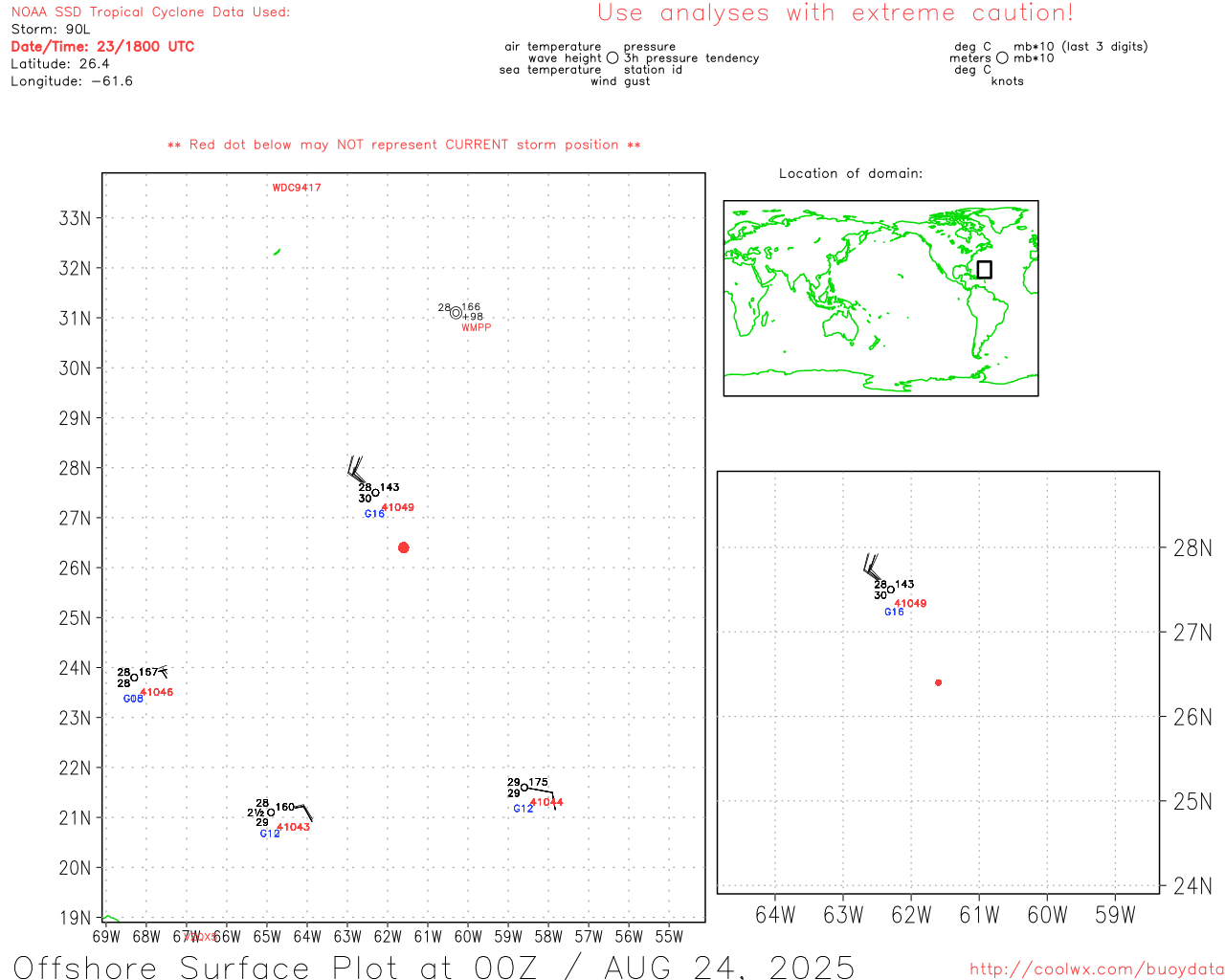Click gust label G08 near buoy 41046
The height and width of the screenshot is (980, 1225).
click(133, 699)
